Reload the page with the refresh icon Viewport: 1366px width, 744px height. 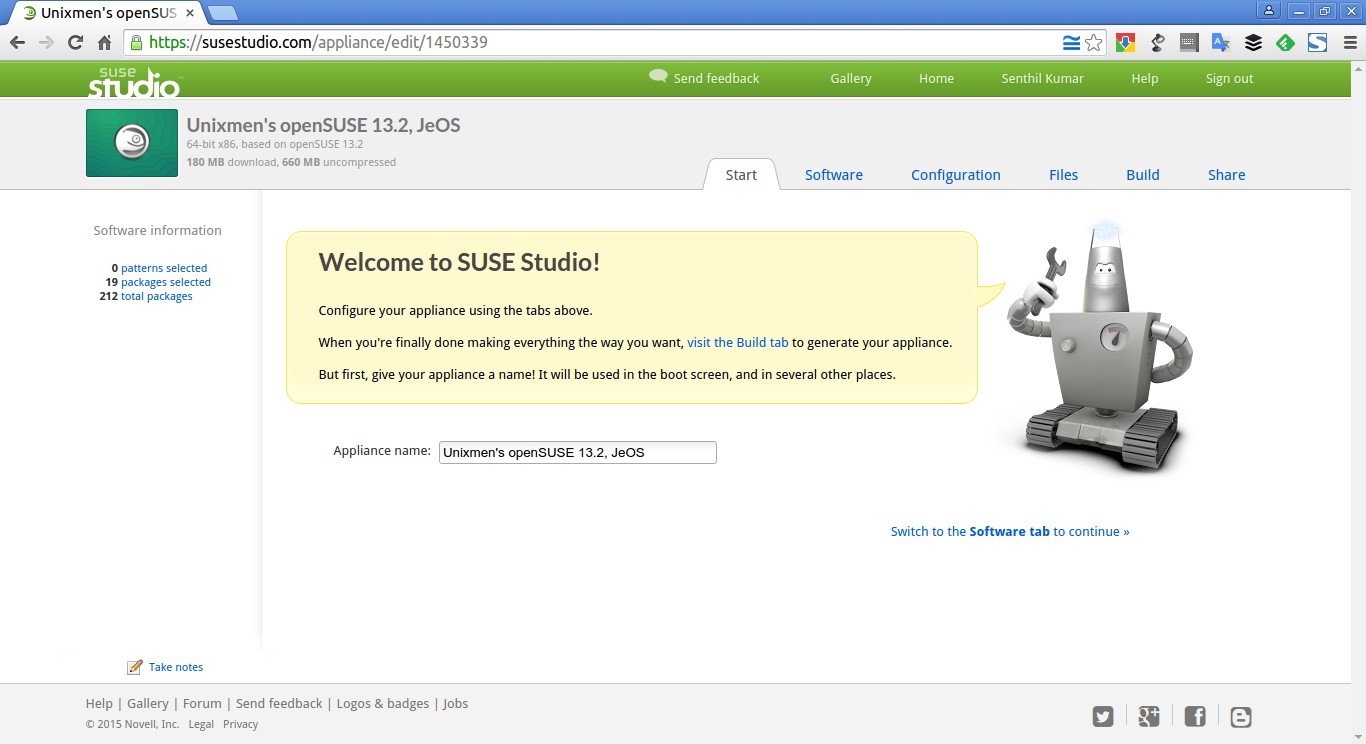click(x=75, y=43)
